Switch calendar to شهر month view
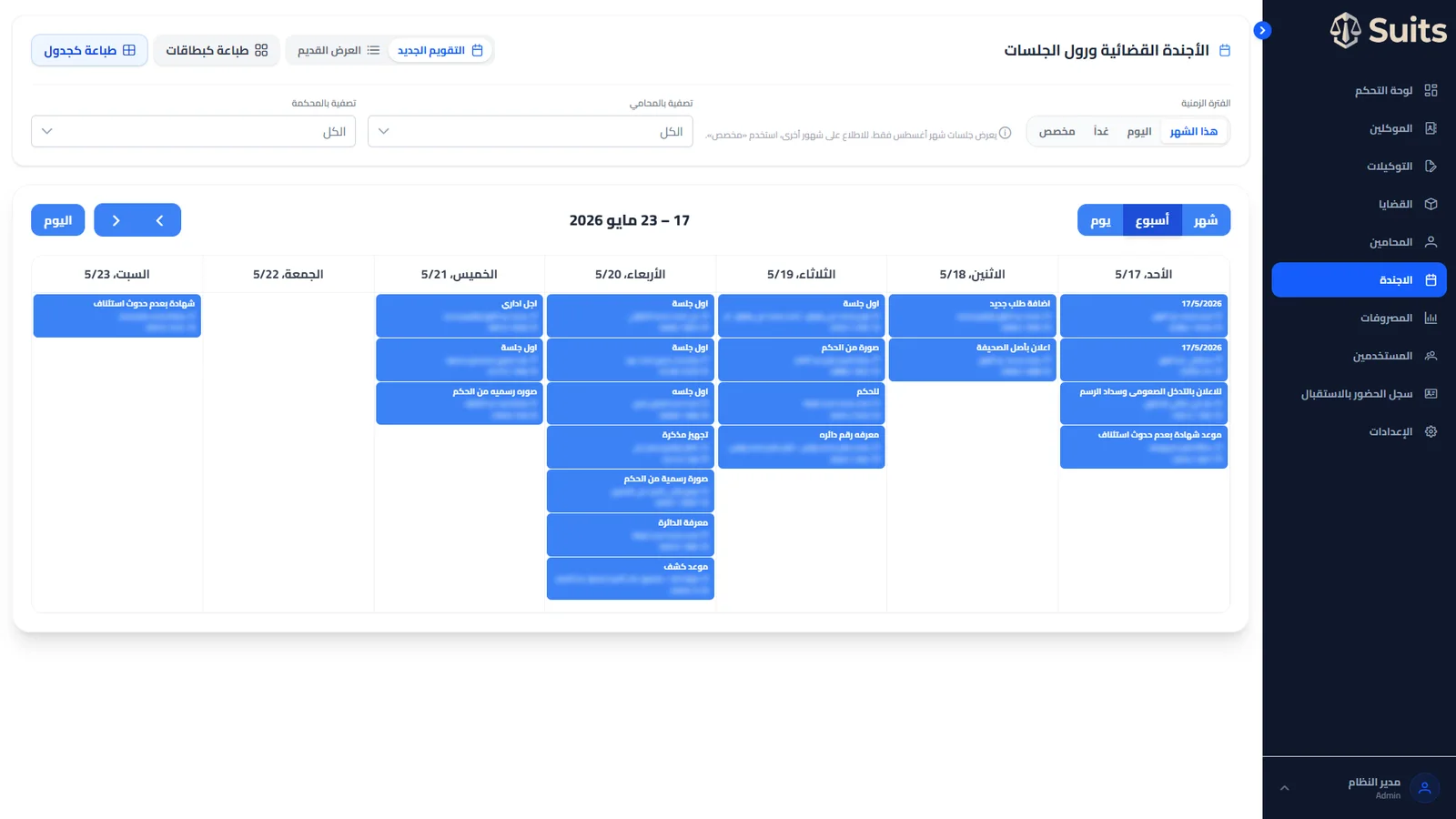Screen dimensions: 1456x819 coord(1206,220)
